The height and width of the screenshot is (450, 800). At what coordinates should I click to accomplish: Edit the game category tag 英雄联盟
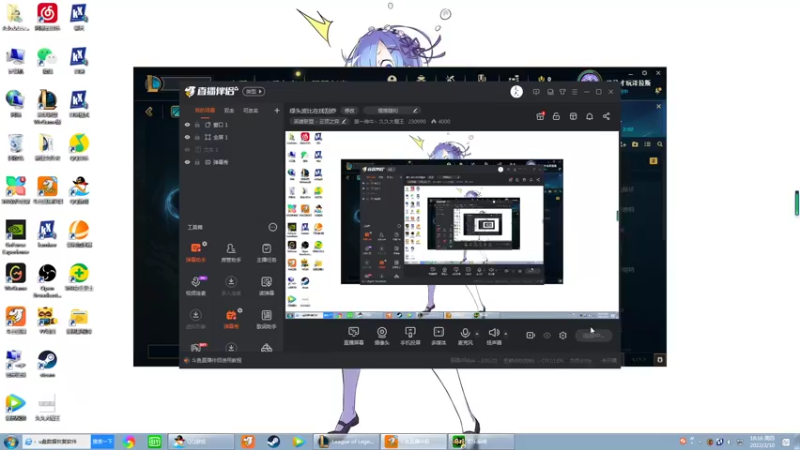319,122
